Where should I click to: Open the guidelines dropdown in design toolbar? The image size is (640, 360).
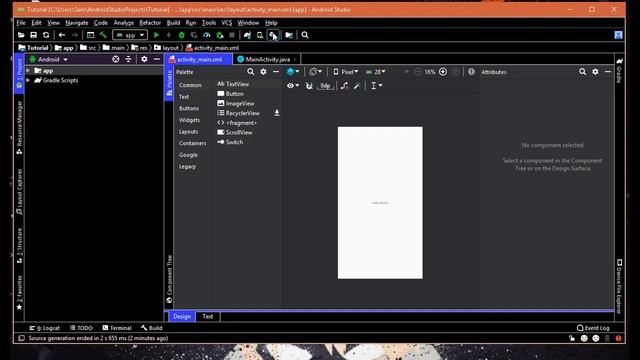coord(376,86)
